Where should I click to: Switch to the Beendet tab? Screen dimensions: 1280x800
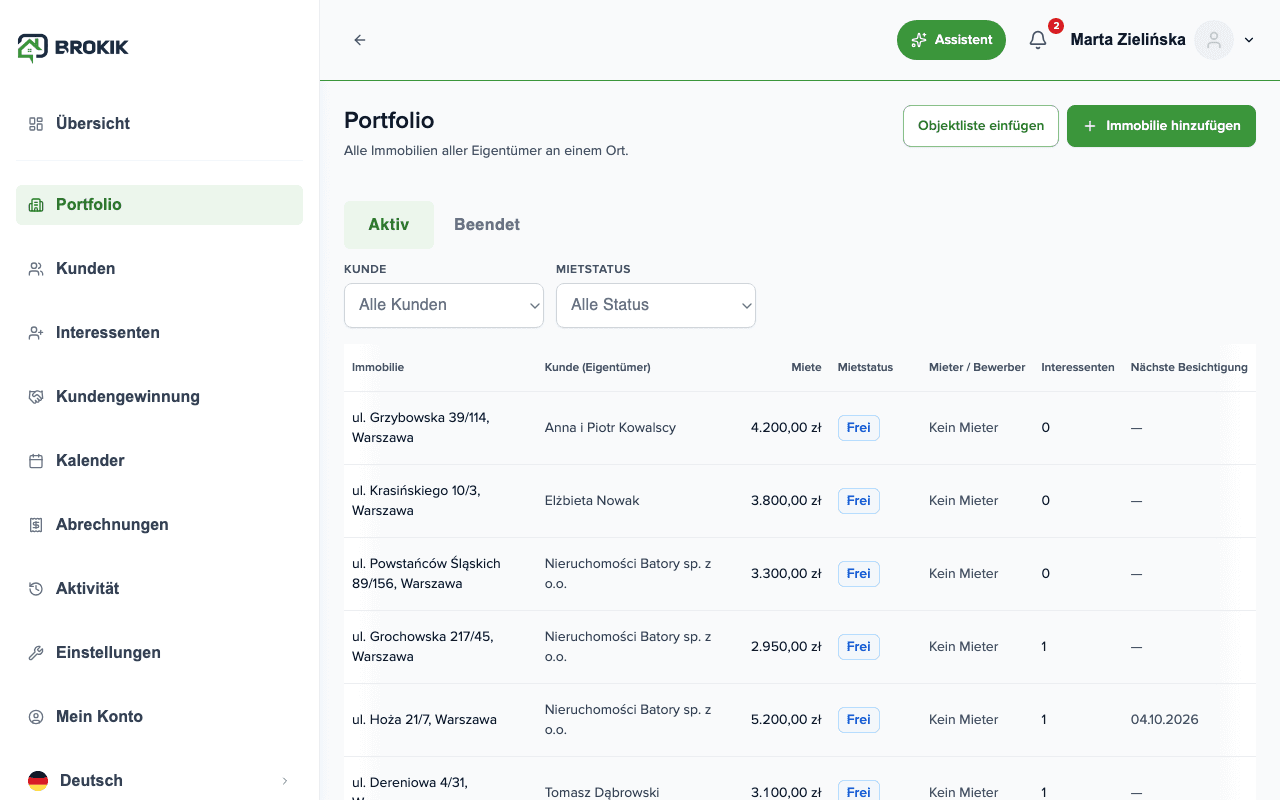click(x=487, y=225)
